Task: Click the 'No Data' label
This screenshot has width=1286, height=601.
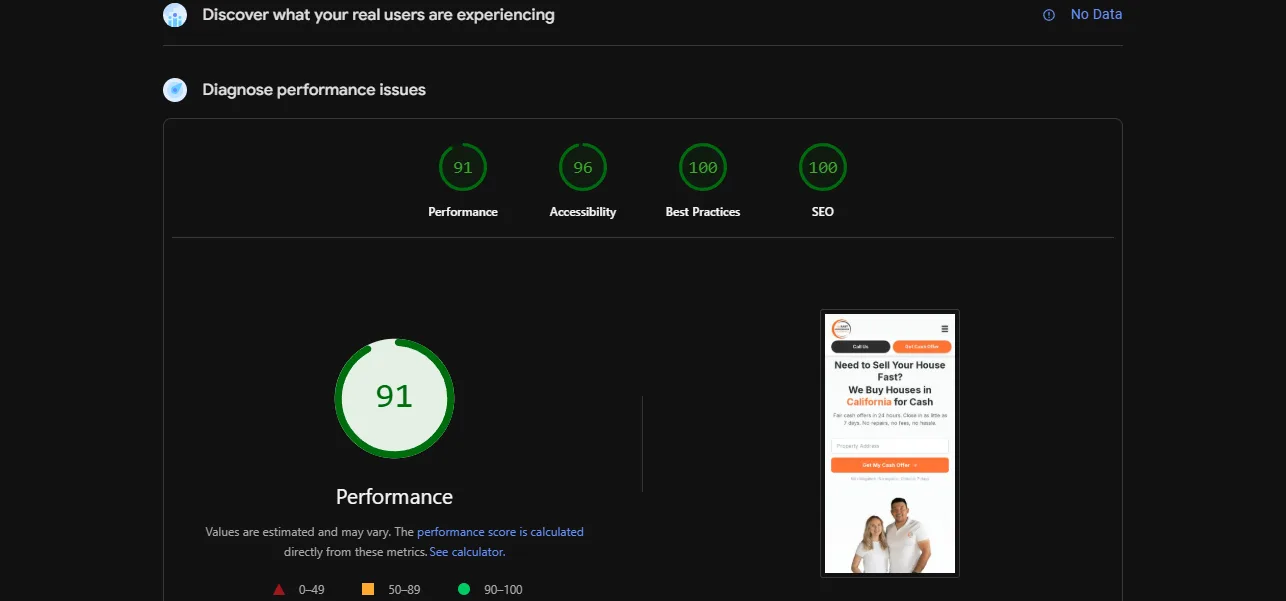Action: (1096, 15)
